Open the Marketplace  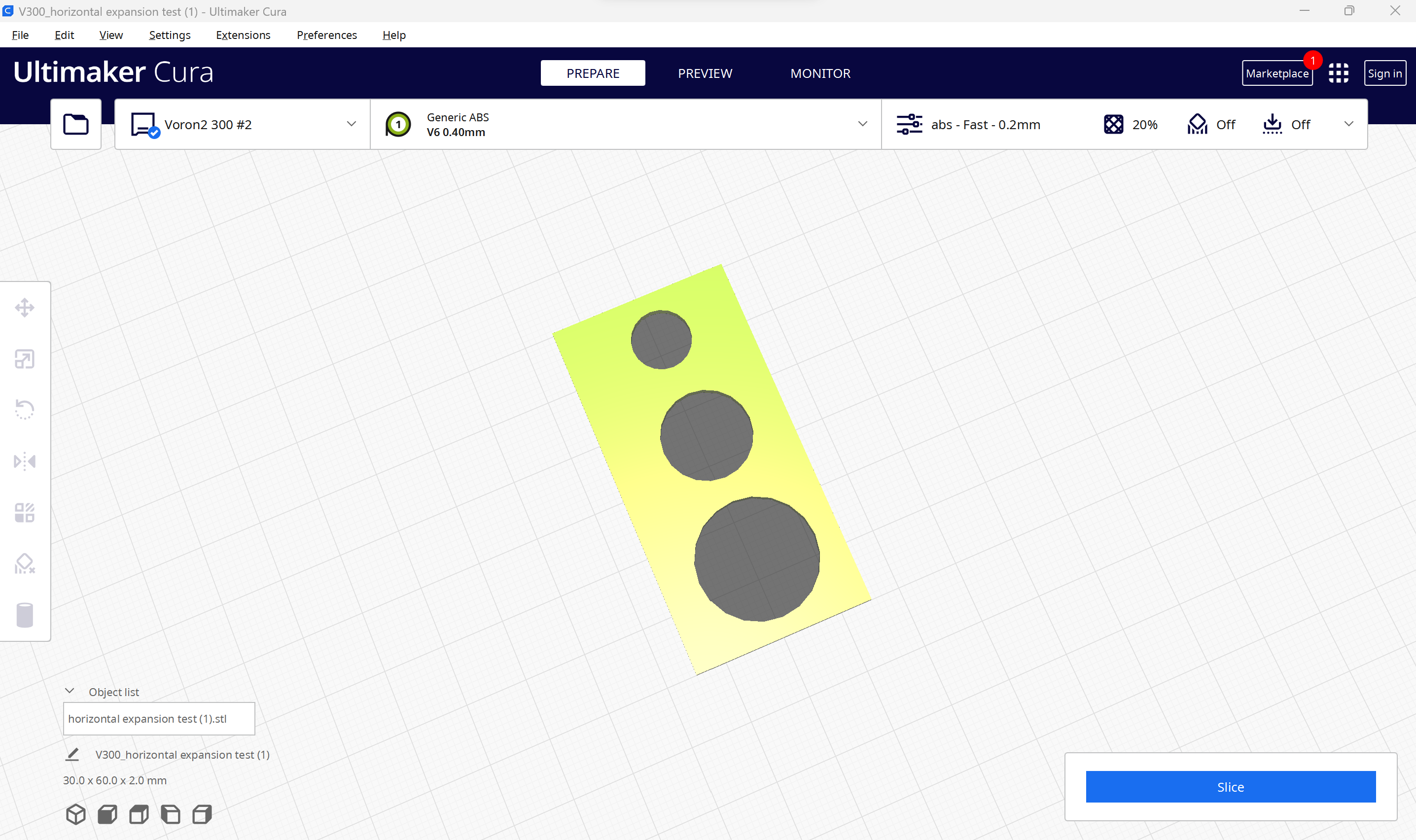pos(1277,73)
